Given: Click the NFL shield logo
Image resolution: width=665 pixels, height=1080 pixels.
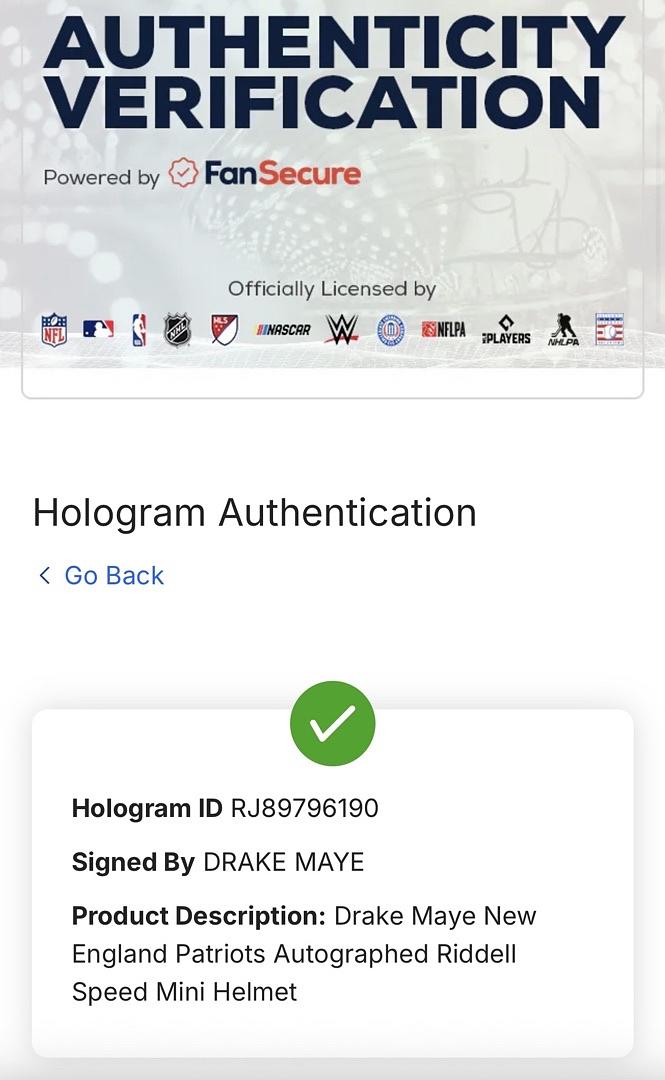Looking at the screenshot, I should (x=54, y=330).
